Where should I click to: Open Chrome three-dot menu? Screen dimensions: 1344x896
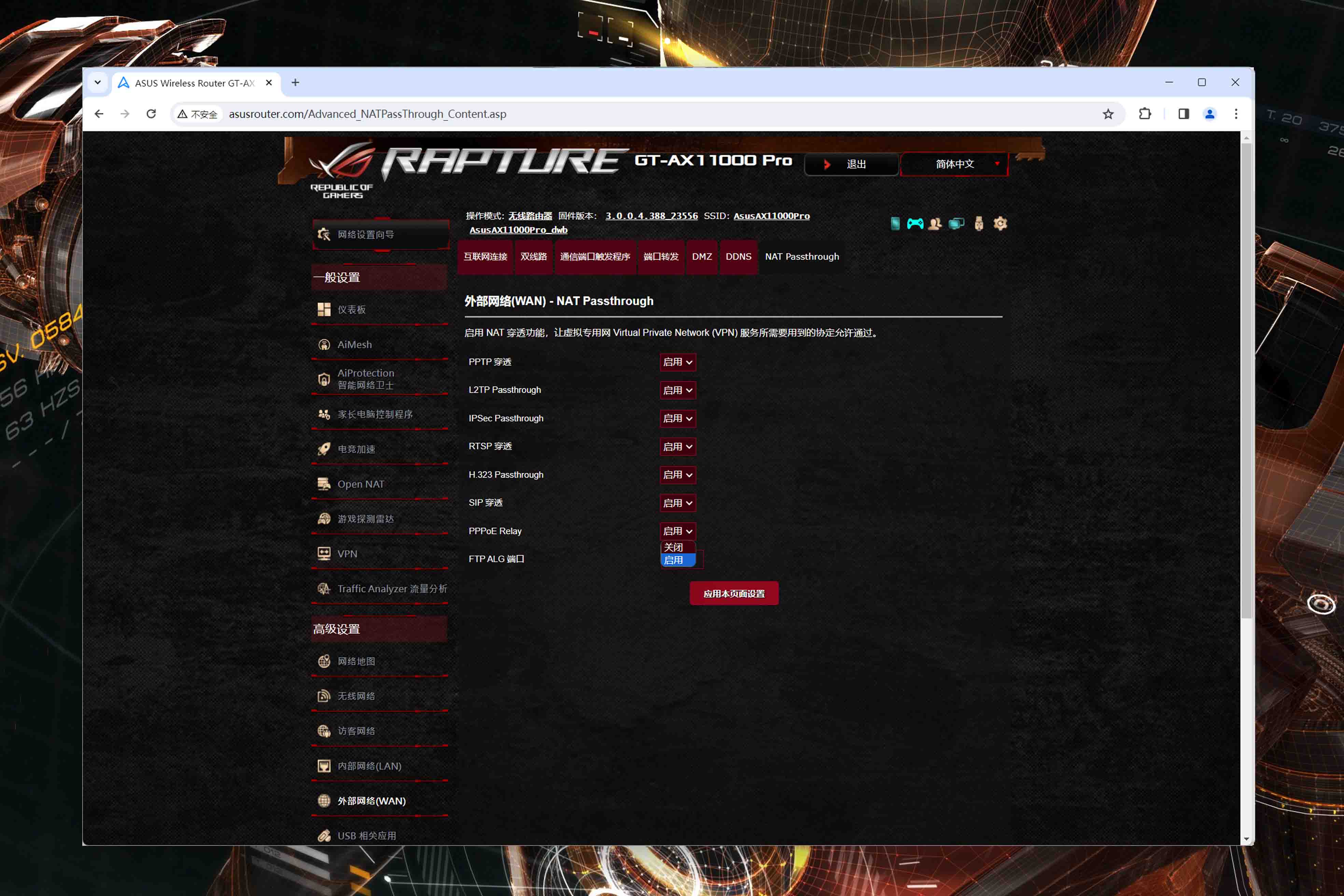tap(1236, 114)
